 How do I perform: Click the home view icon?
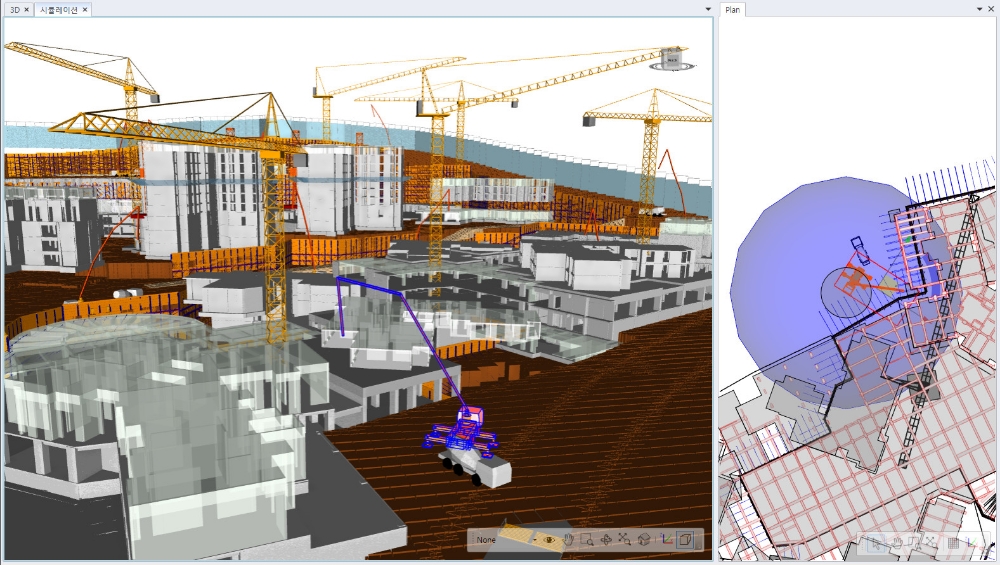coord(644,540)
